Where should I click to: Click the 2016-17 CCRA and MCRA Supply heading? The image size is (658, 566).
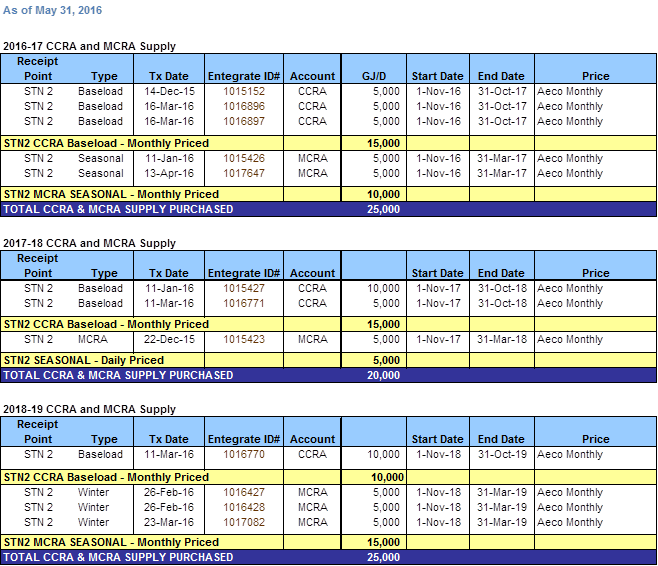pyautogui.click(x=89, y=46)
